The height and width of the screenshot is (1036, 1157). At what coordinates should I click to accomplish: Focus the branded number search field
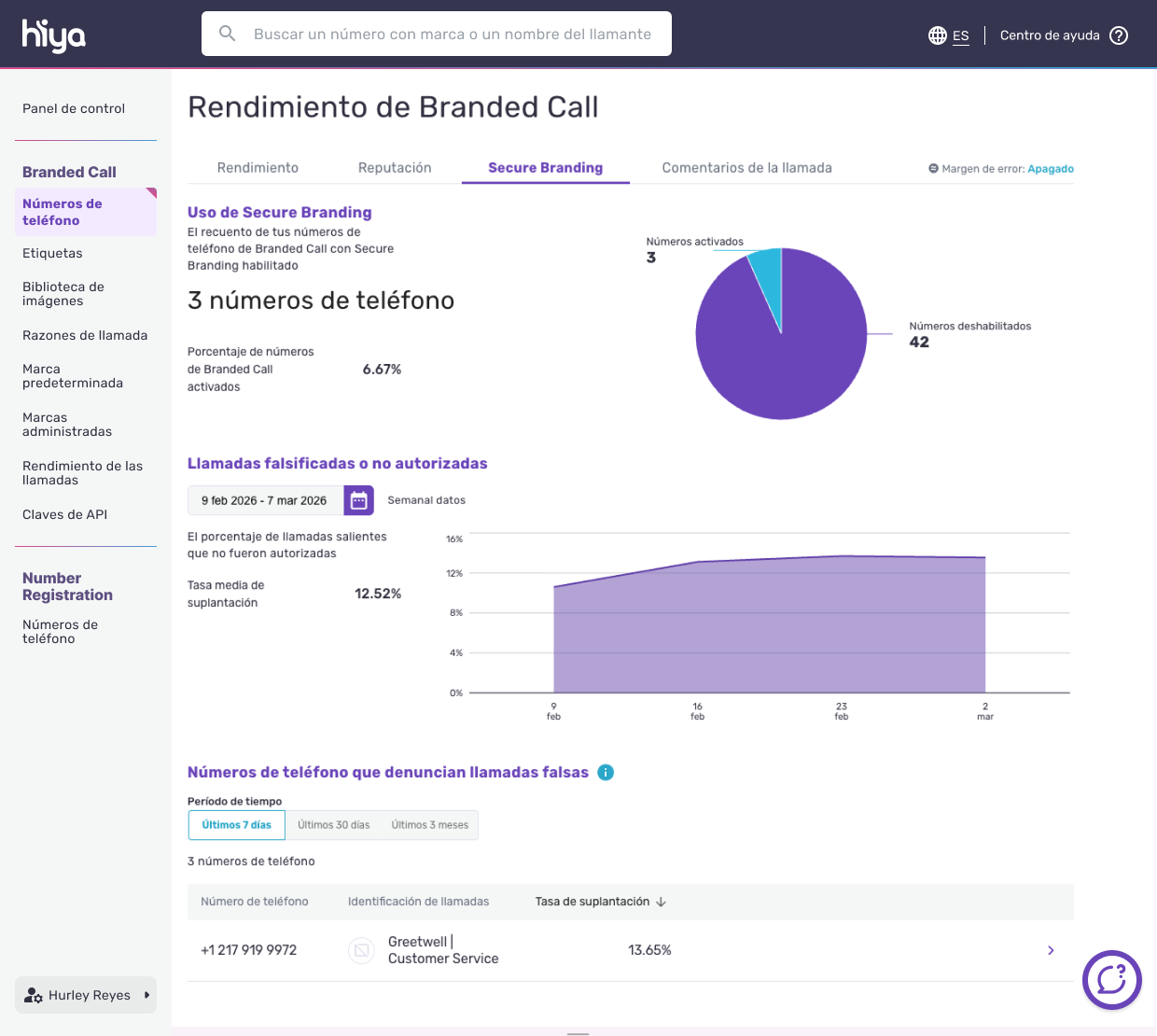(x=453, y=34)
